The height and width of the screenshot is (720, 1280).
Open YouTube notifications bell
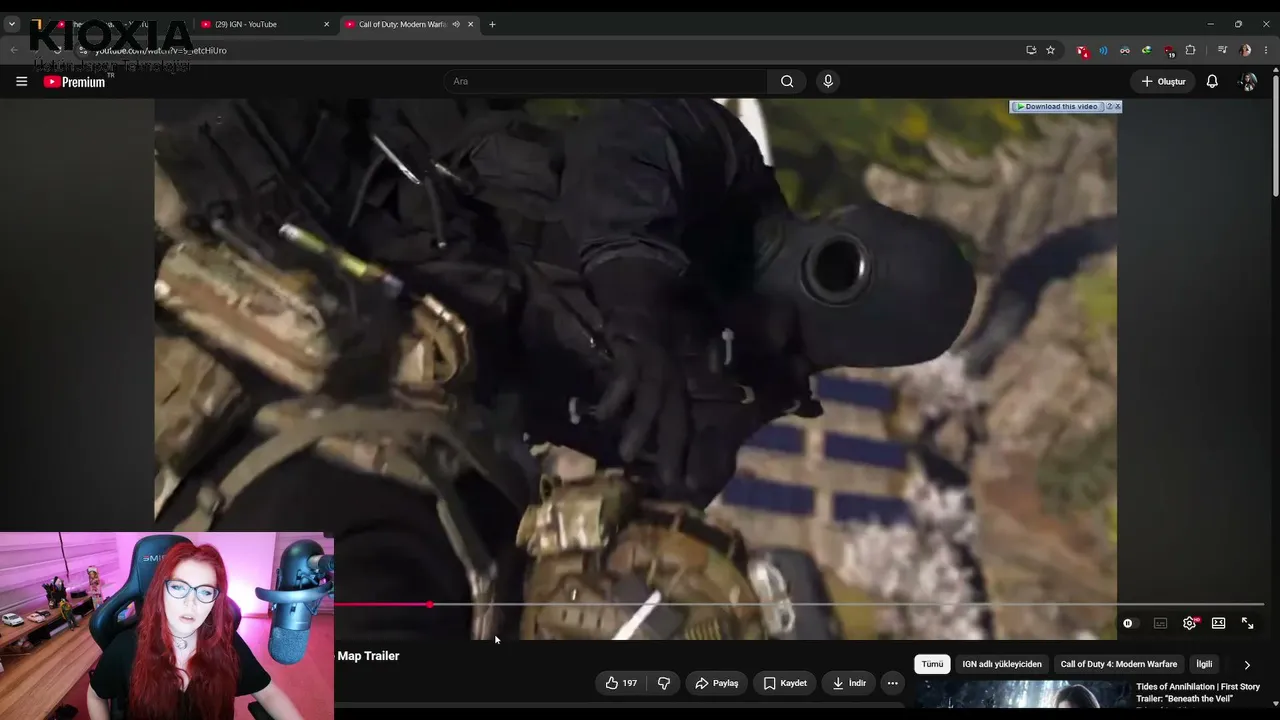1212,81
